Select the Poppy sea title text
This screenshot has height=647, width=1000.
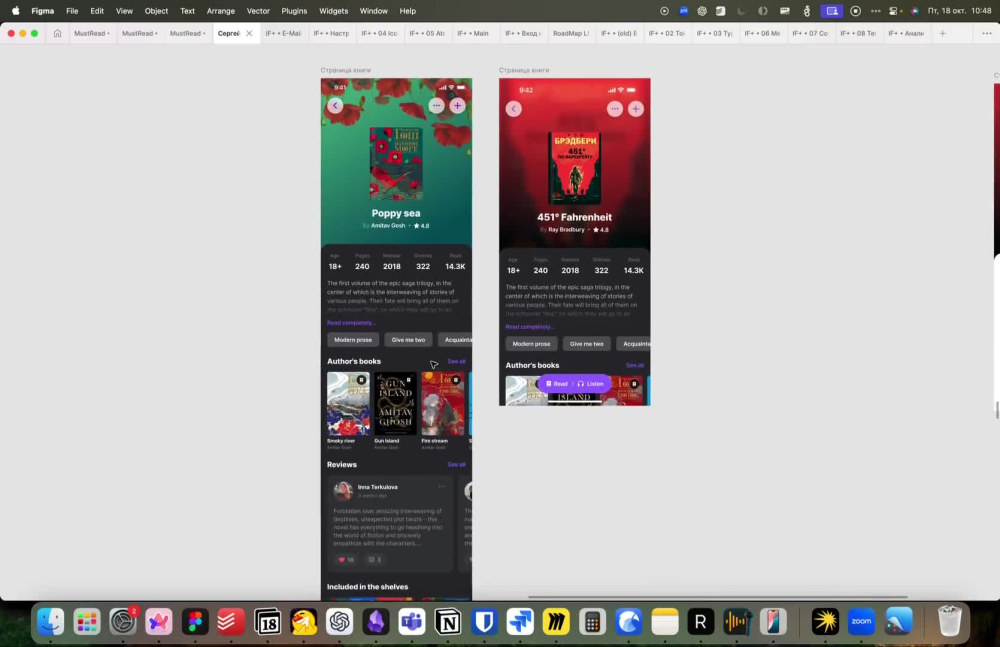396,213
